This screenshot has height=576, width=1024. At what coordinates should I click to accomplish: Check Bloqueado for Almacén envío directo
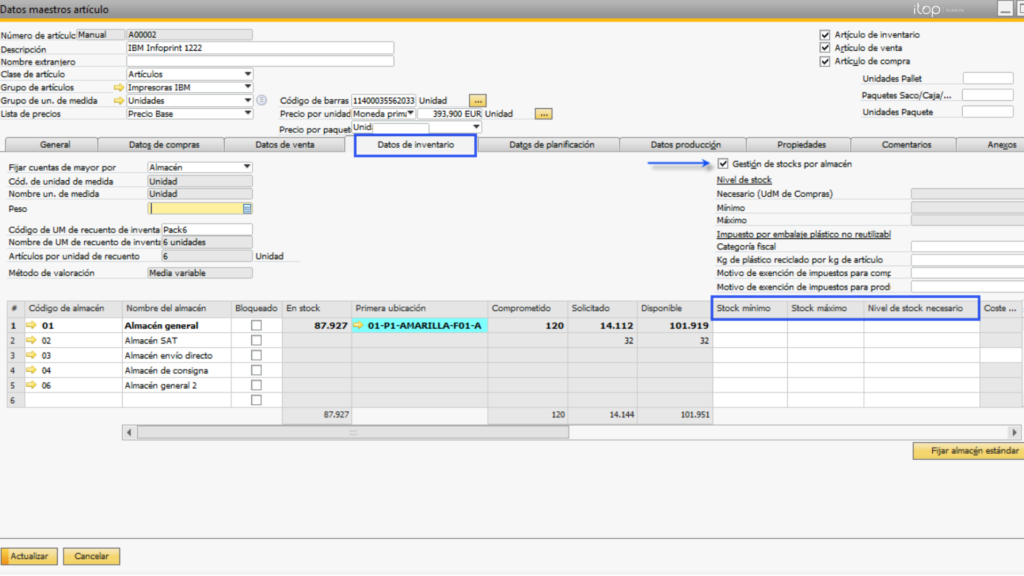(256, 355)
